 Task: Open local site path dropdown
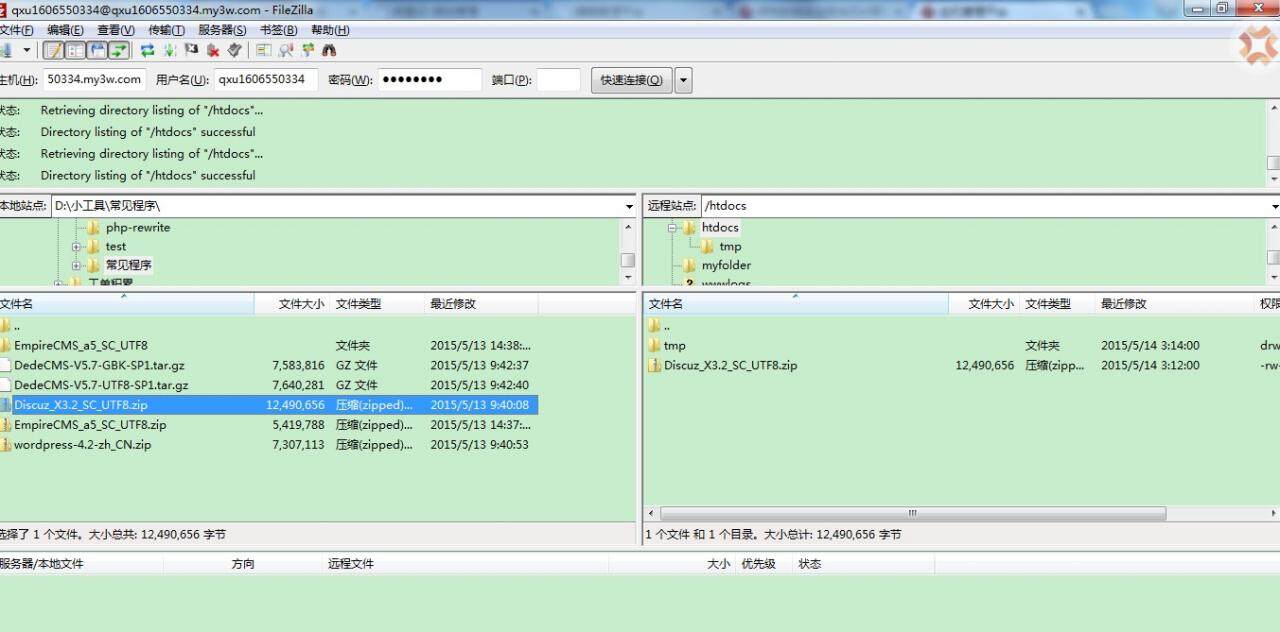click(629, 206)
